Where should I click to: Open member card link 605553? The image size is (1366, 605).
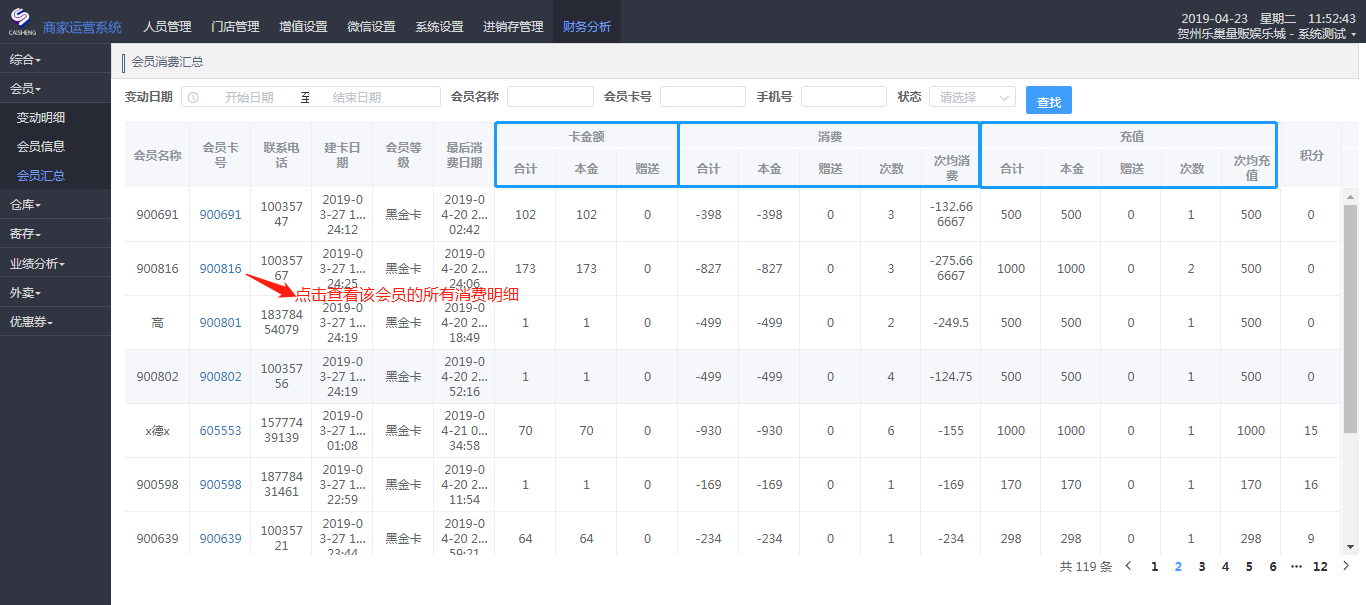[220, 431]
